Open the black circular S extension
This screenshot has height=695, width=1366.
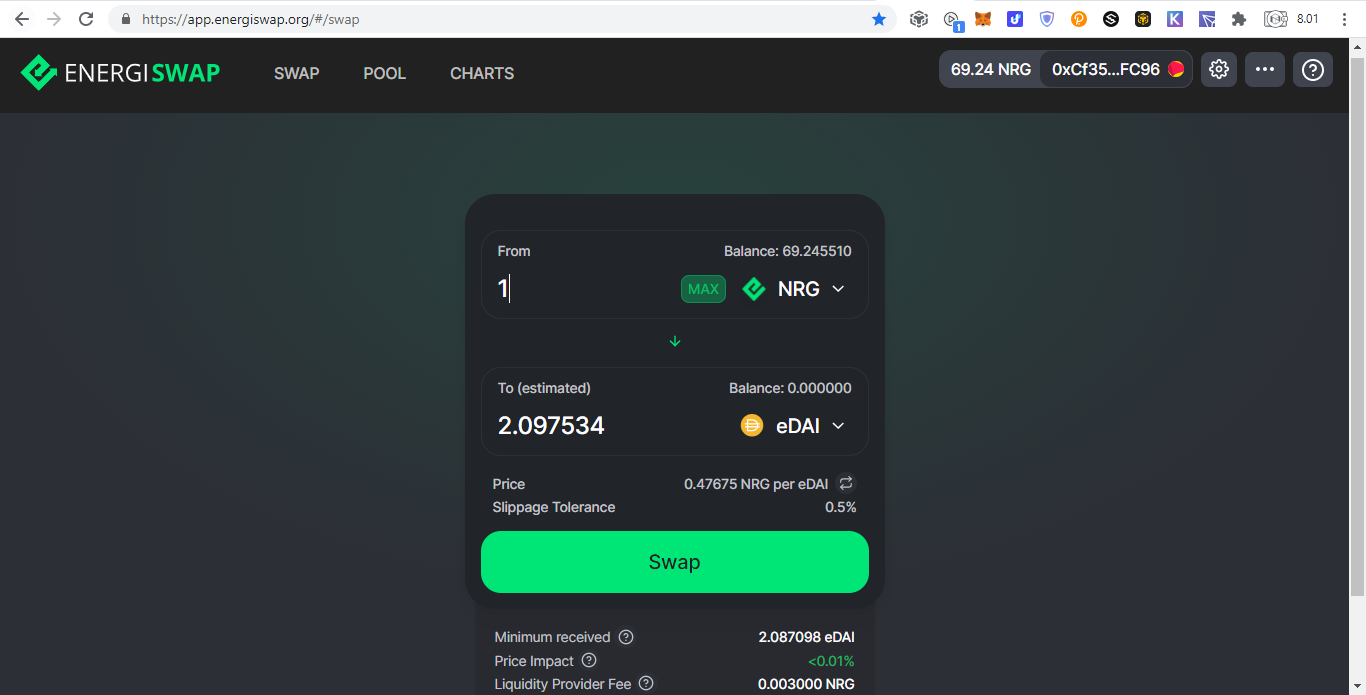point(1111,19)
